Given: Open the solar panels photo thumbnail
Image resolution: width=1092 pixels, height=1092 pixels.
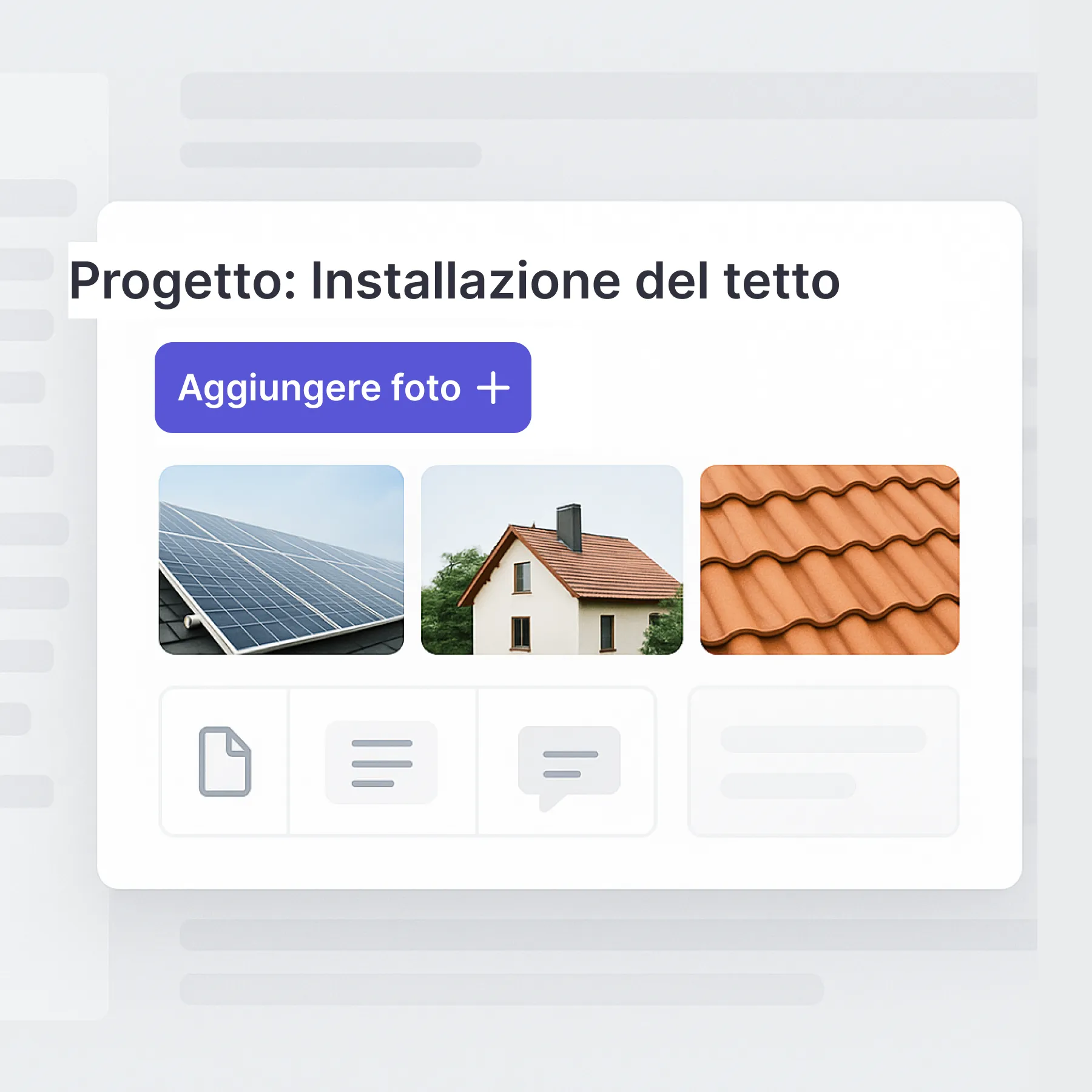Looking at the screenshot, I should [281, 559].
